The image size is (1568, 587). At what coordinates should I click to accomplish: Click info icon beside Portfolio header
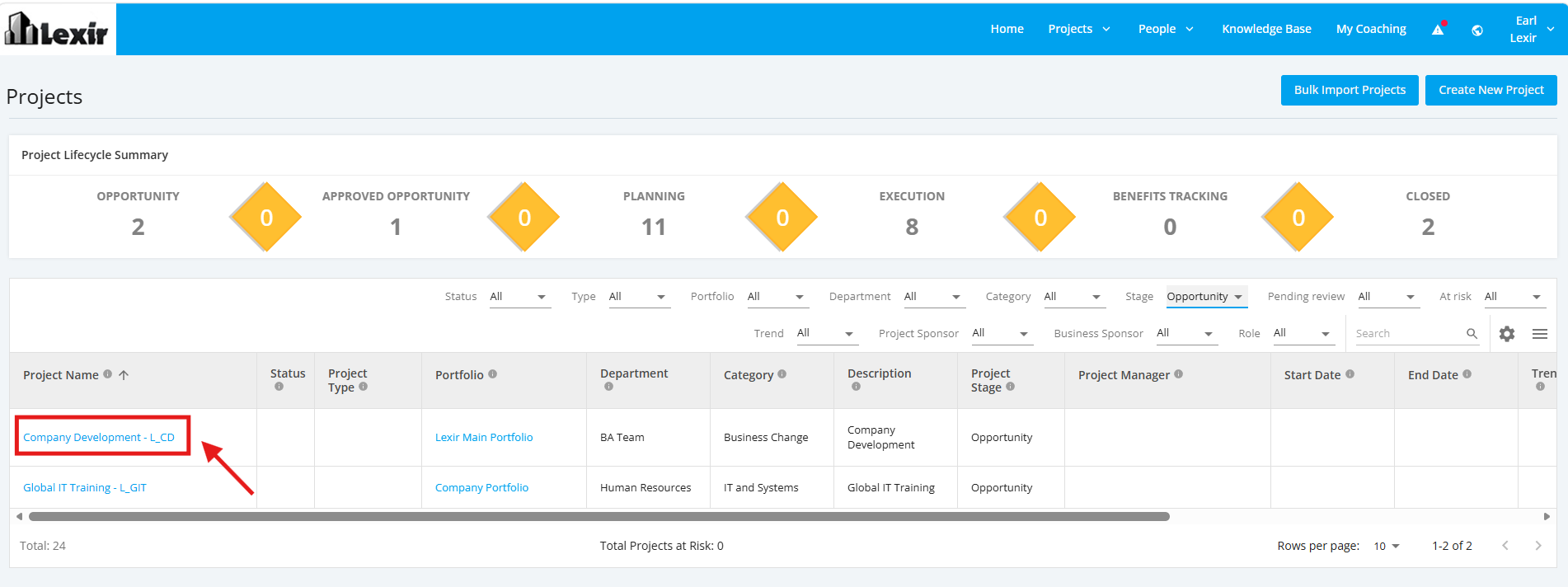coord(492,374)
